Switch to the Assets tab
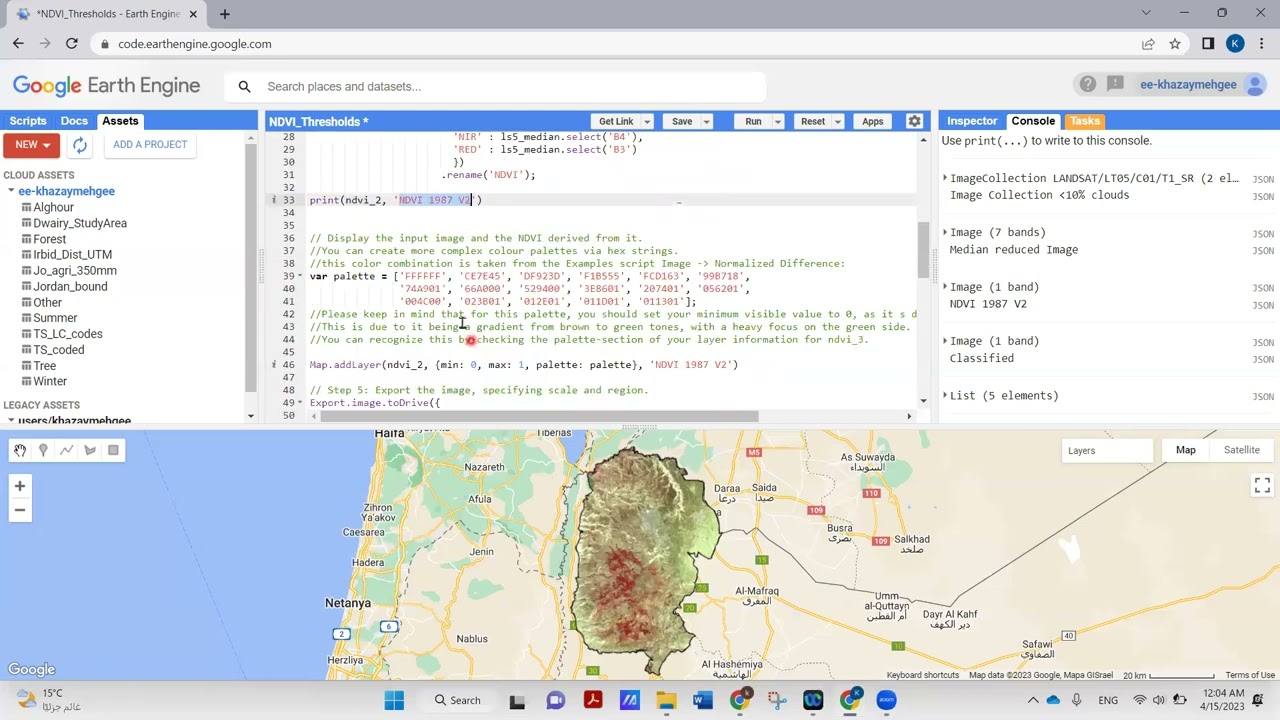Viewport: 1280px width, 720px height. [x=120, y=121]
